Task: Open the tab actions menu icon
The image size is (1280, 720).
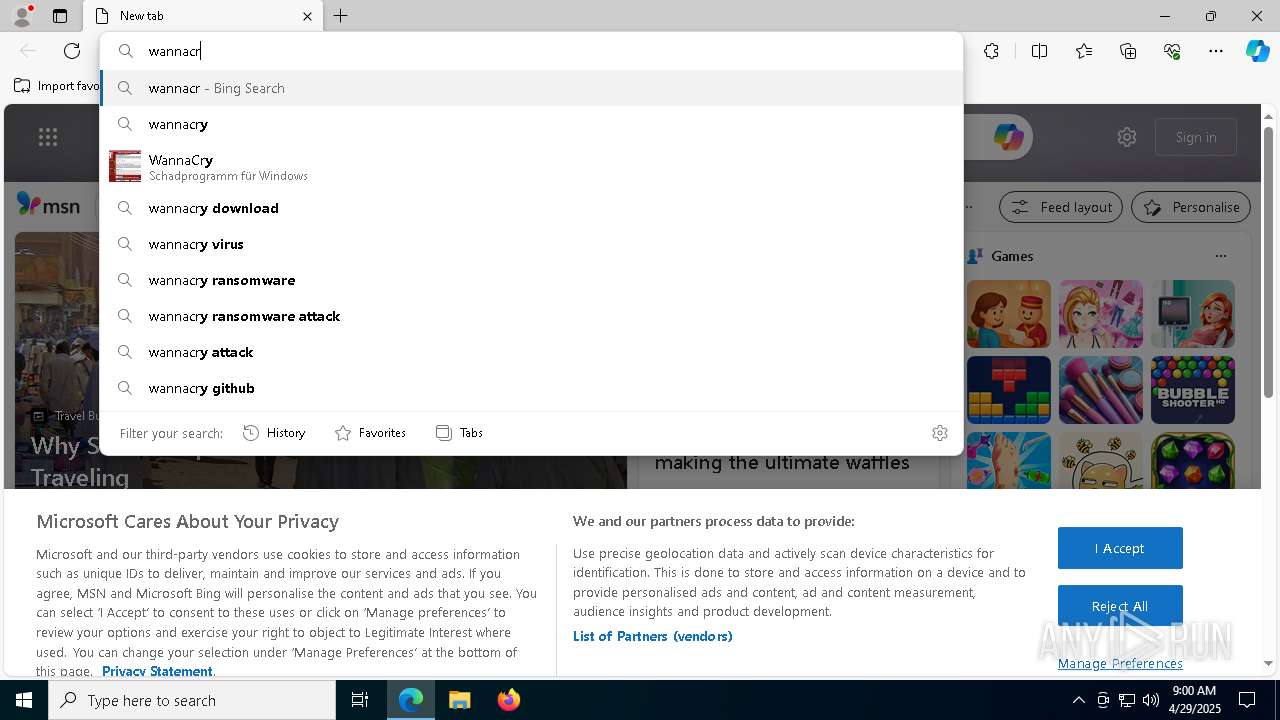Action: pyautogui.click(x=60, y=16)
